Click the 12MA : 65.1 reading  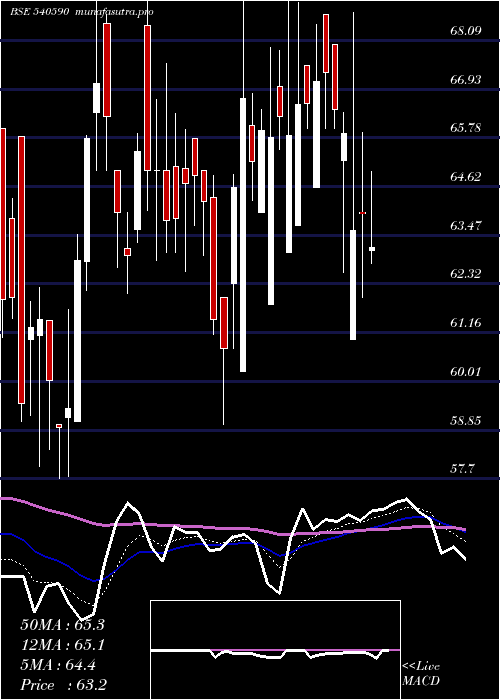(x=62, y=645)
